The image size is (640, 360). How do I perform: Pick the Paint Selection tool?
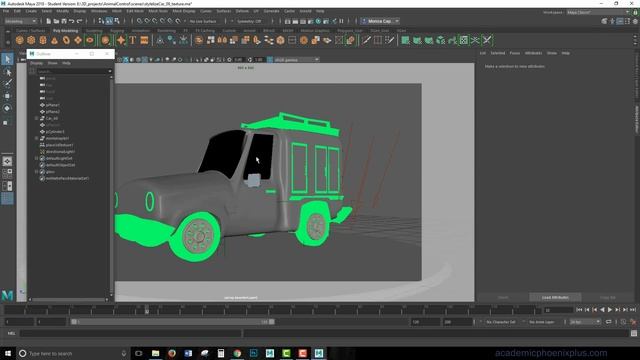coord(7,84)
